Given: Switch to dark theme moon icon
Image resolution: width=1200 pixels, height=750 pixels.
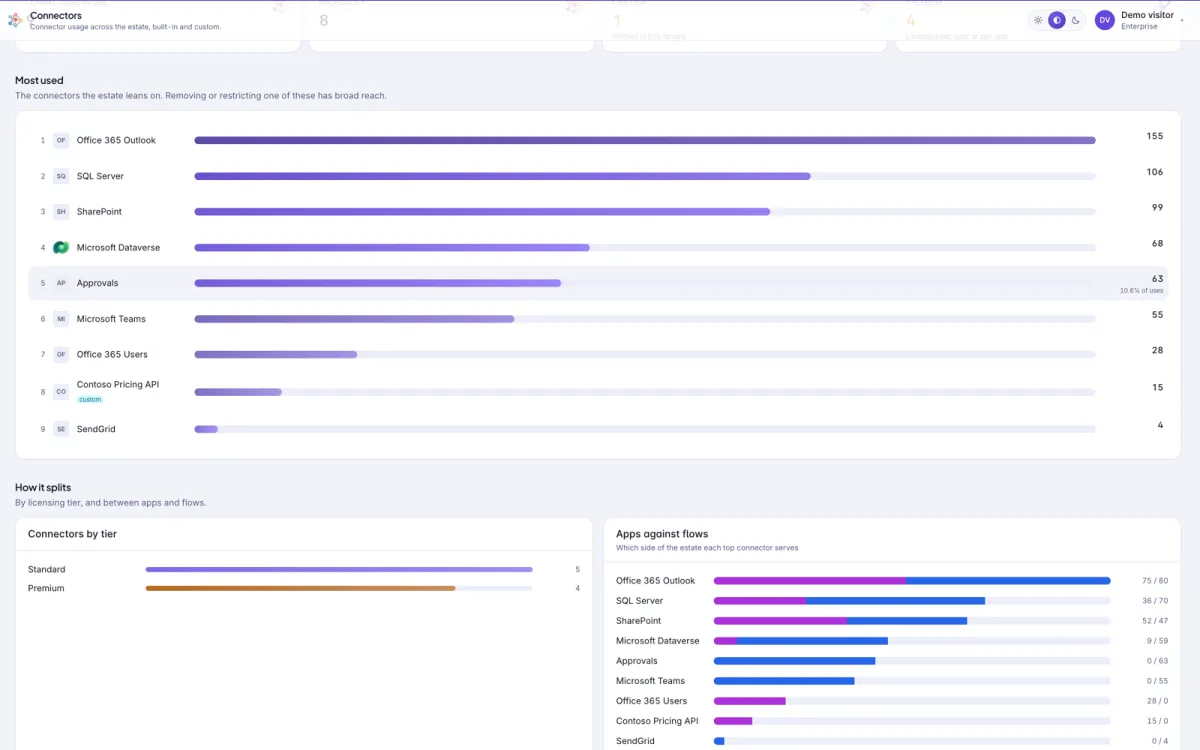Looking at the screenshot, I should pos(1076,20).
